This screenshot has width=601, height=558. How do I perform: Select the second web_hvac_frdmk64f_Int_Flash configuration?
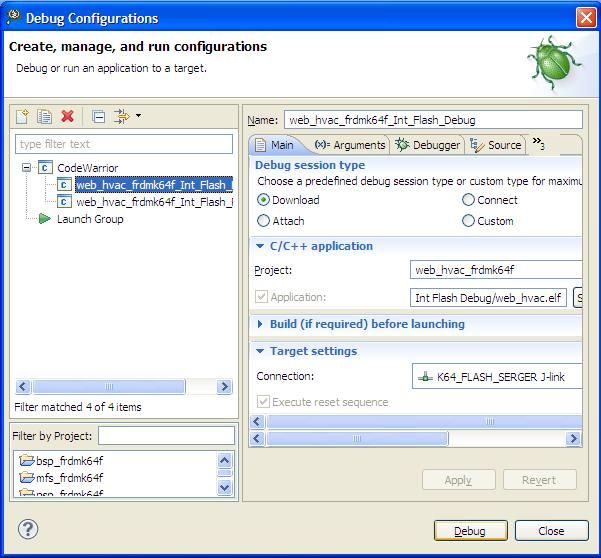(154, 202)
